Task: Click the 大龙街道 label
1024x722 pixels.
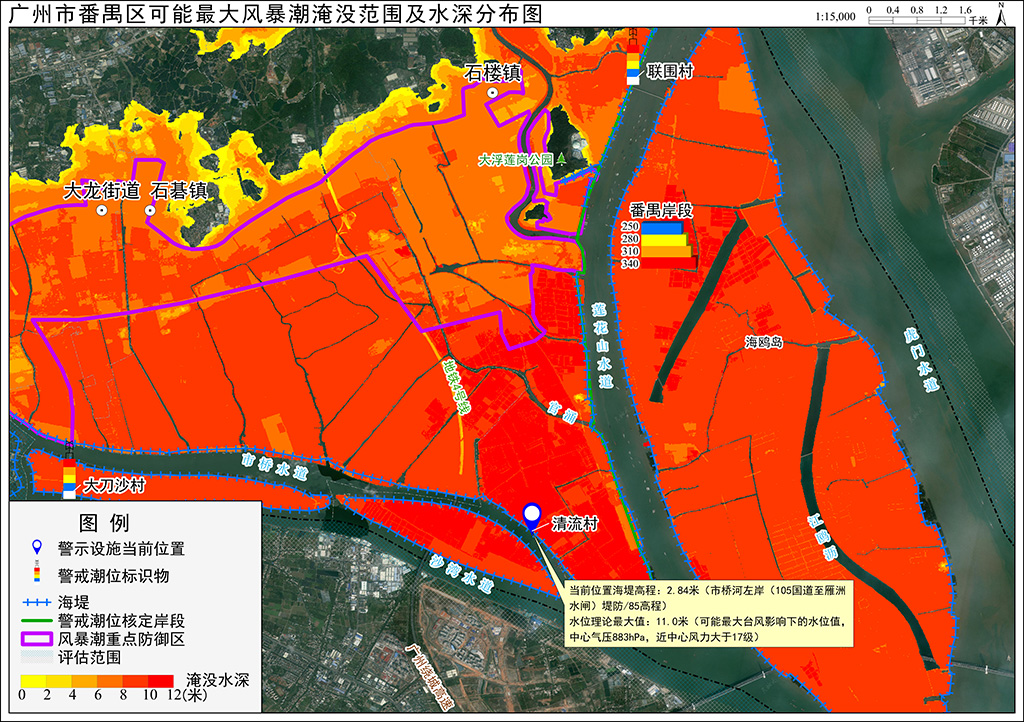Action: click(102, 191)
